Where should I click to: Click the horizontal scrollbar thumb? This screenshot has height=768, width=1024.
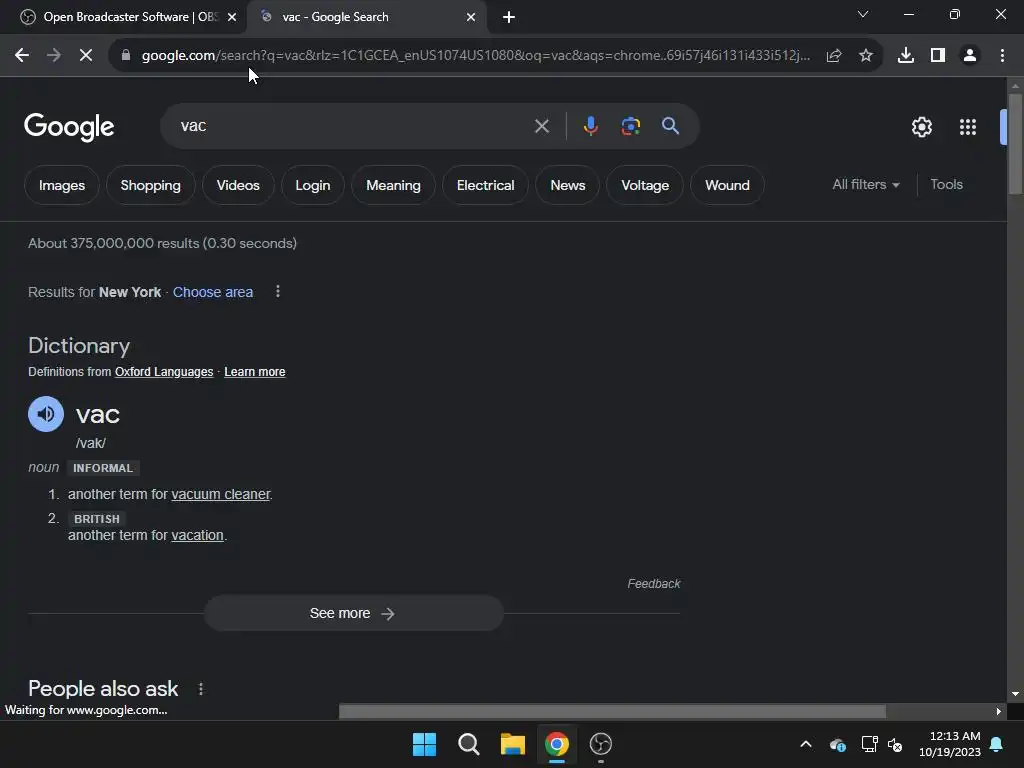coord(612,711)
